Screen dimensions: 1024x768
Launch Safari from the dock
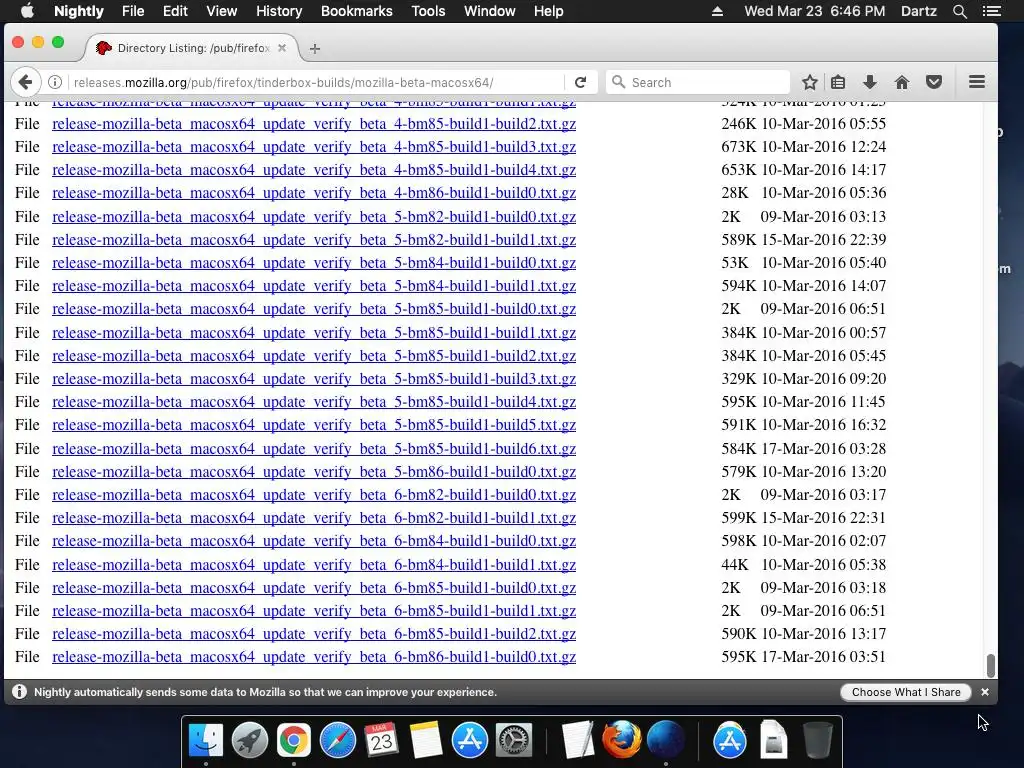pyautogui.click(x=338, y=741)
